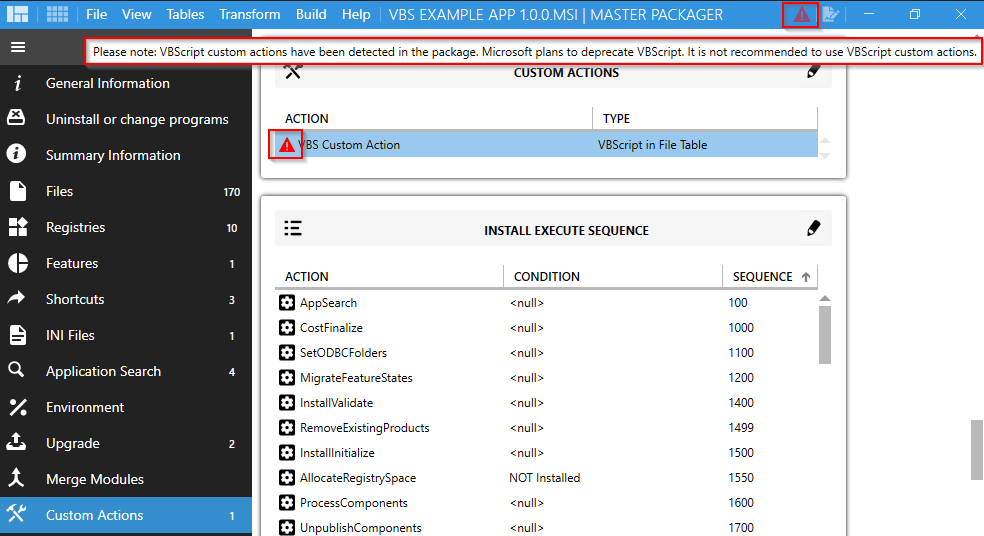Click the NOT Installed condition cell
The image size is (984, 536).
(x=545, y=478)
